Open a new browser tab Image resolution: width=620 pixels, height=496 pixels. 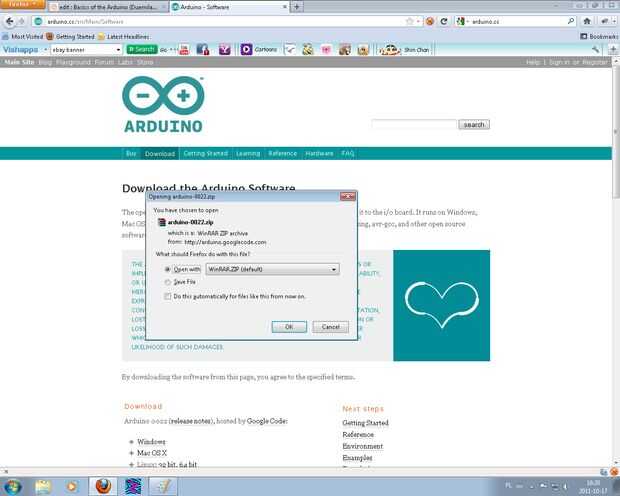(297, 7)
